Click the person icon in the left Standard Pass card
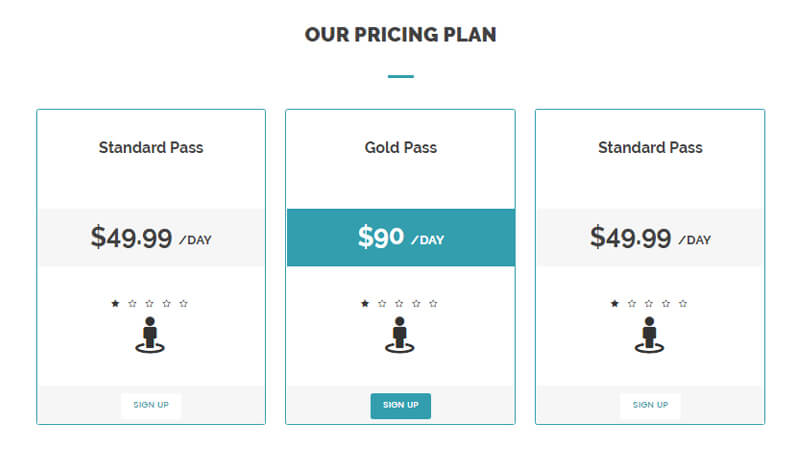Image resolution: width=800 pixels, height=450 pixels. coord(150,335)
